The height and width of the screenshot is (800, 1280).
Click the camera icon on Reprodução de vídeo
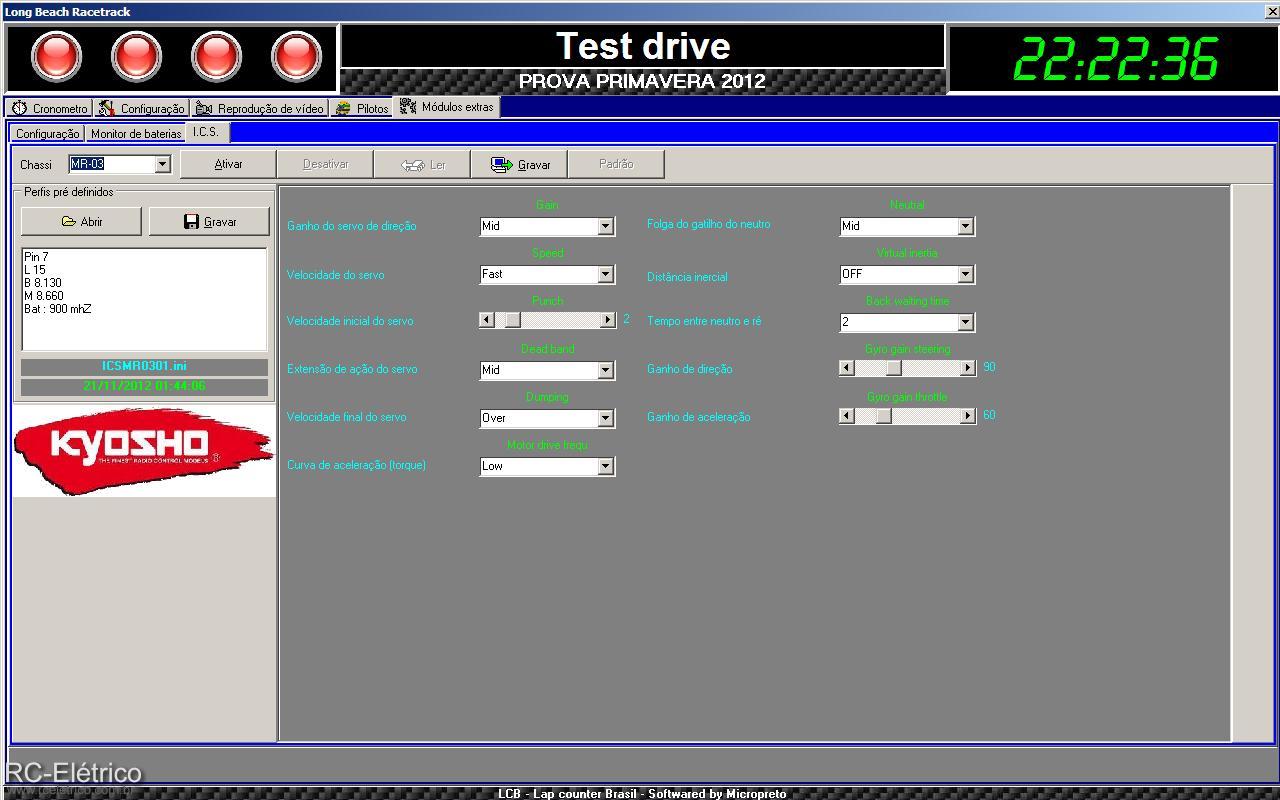tap(204, 108)
